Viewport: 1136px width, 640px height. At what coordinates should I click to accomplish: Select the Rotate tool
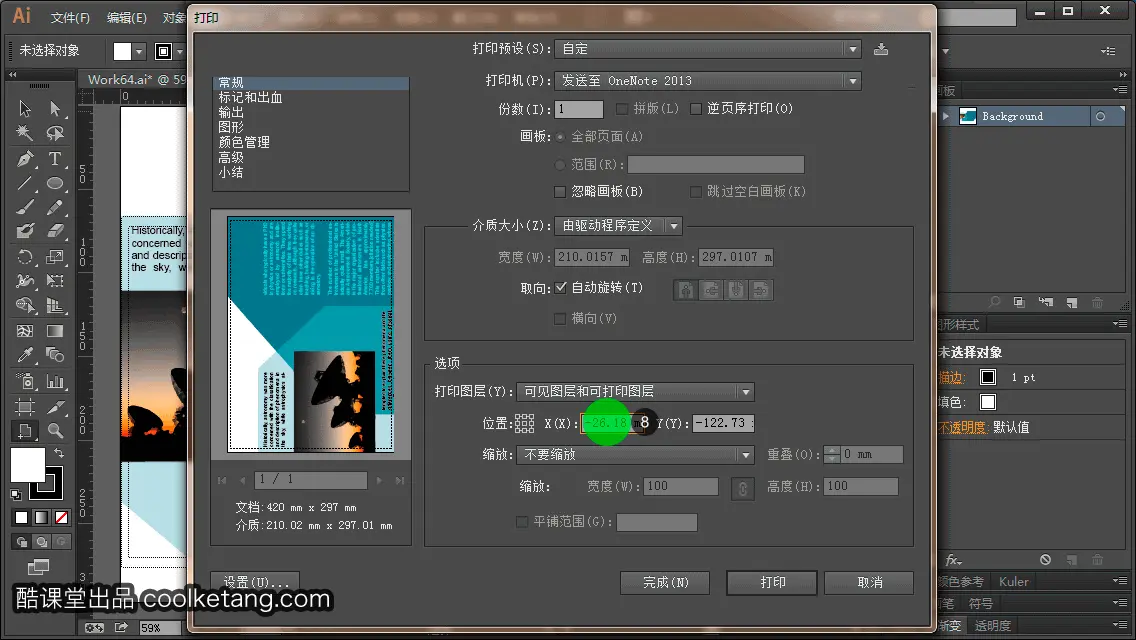(x=25, y=257)
